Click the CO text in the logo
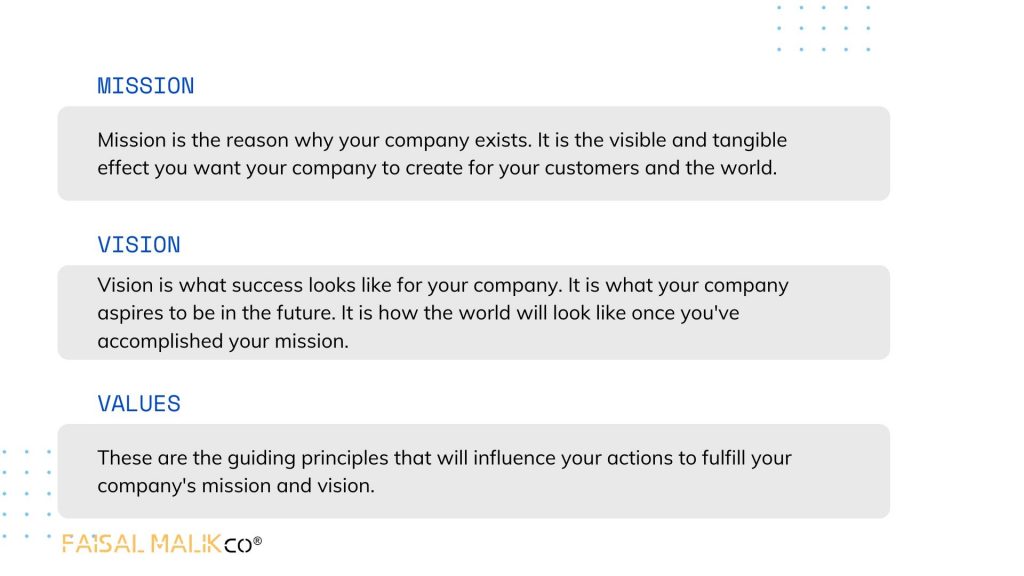 coord(238,545)
